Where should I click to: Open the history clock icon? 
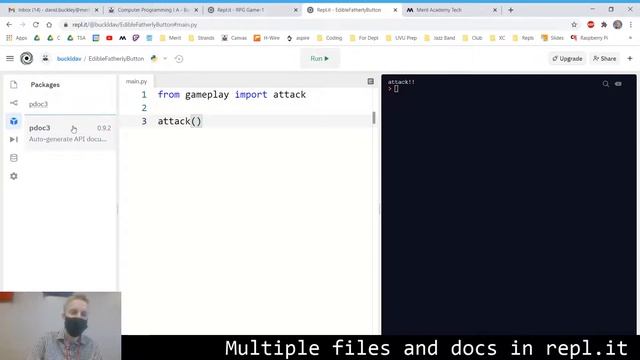pyautogui.click(x=179, y=59)
